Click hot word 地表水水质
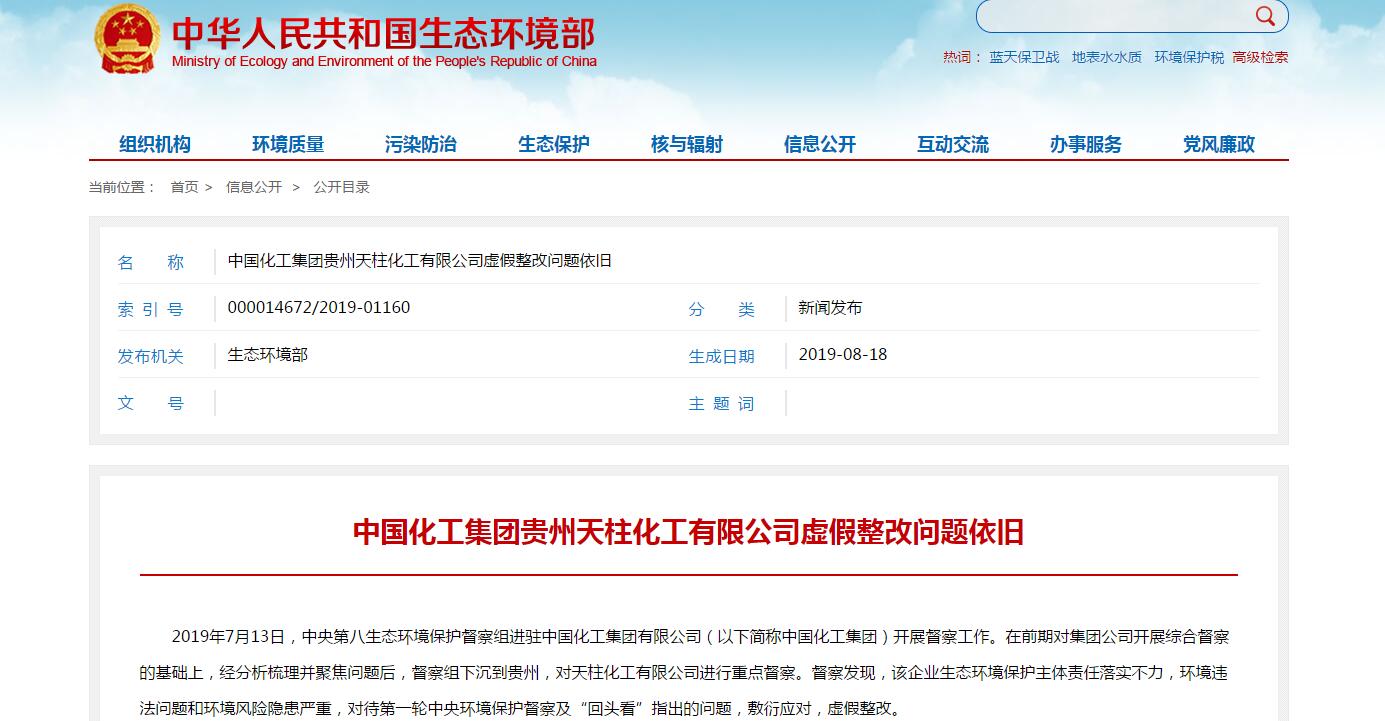This screenshot has height=721, width=1385. click(x=1107, y=57)
